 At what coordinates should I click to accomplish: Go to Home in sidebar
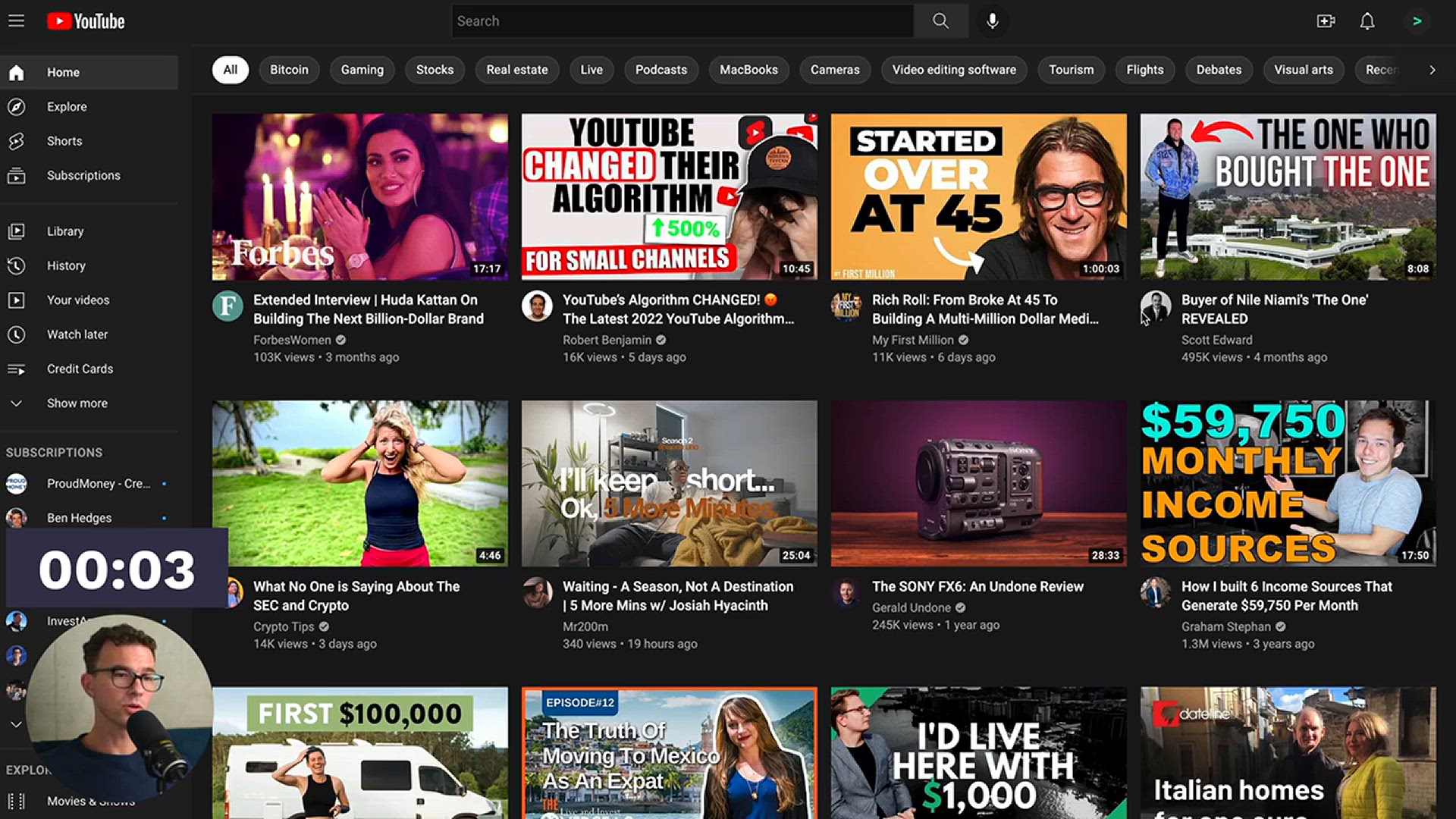89,72
